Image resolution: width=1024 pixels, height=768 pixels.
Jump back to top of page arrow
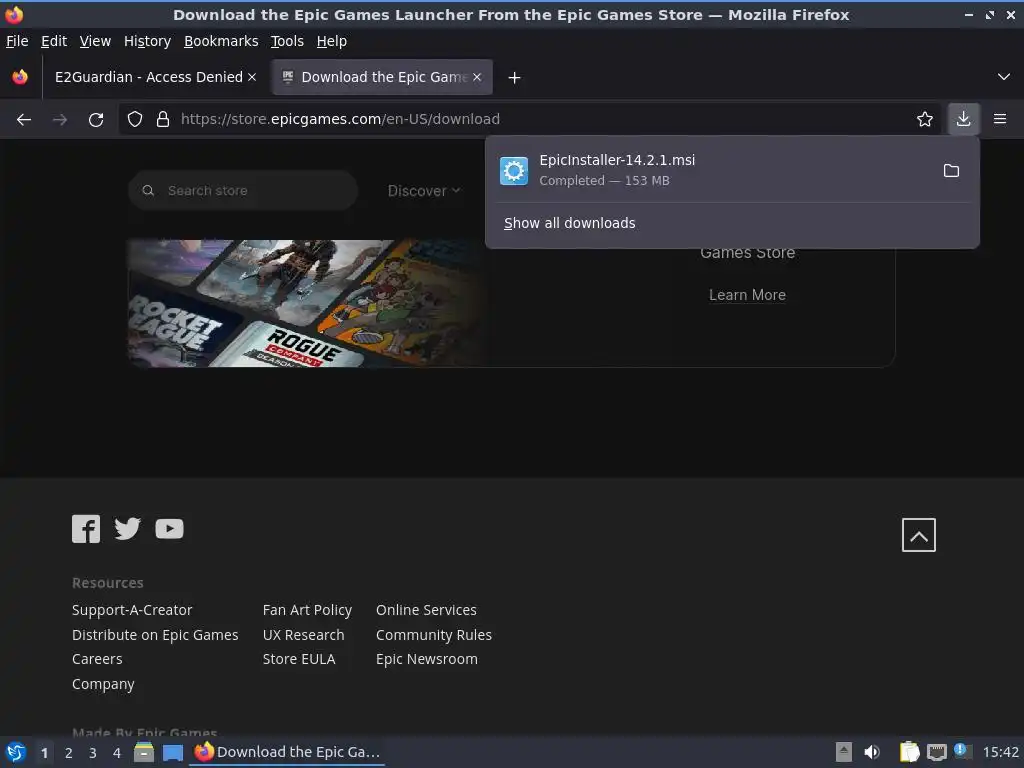(919, 535)
